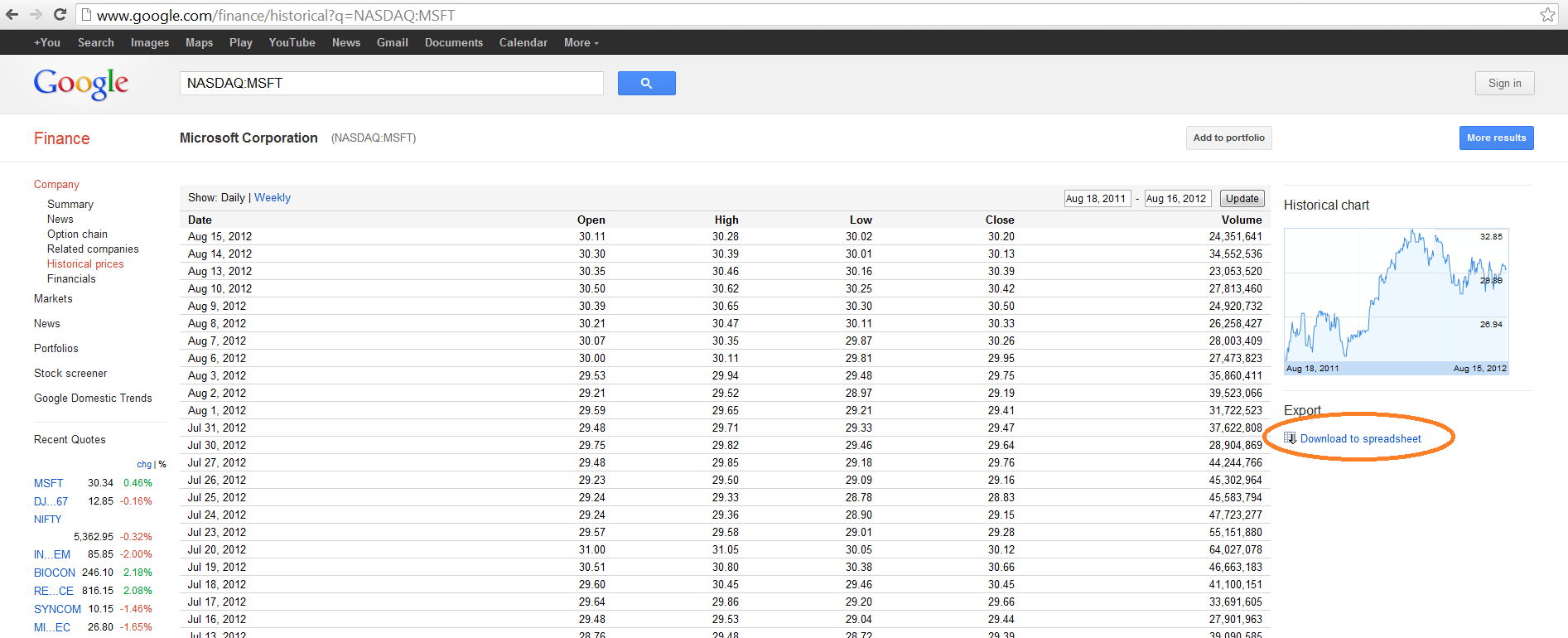This screenshot has height=638, width=1568.
Task: Open Google Domestic Trends in the sidebar
Action: pos(93,398)
